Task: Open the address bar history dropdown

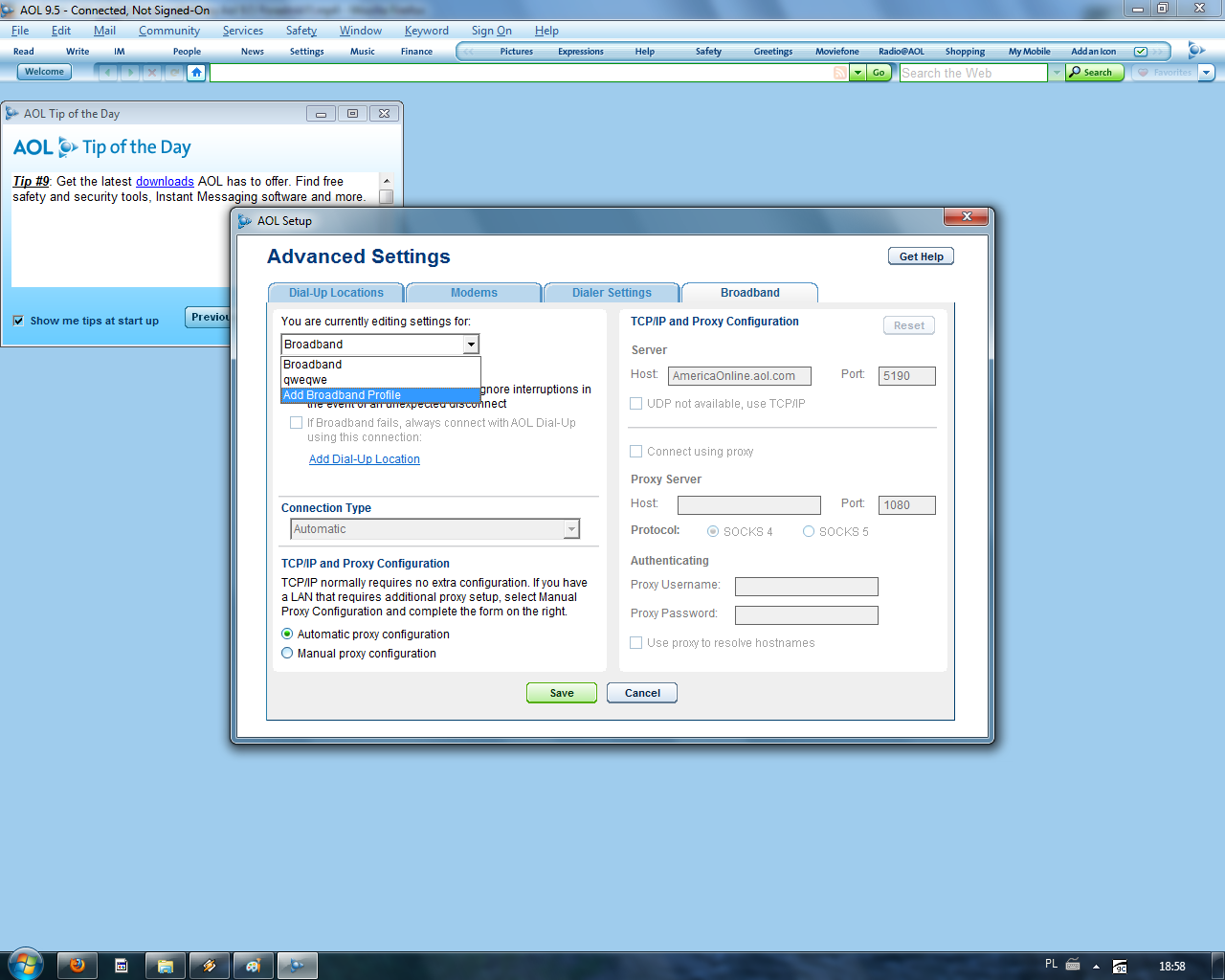Action: click(x=857, y=73)
